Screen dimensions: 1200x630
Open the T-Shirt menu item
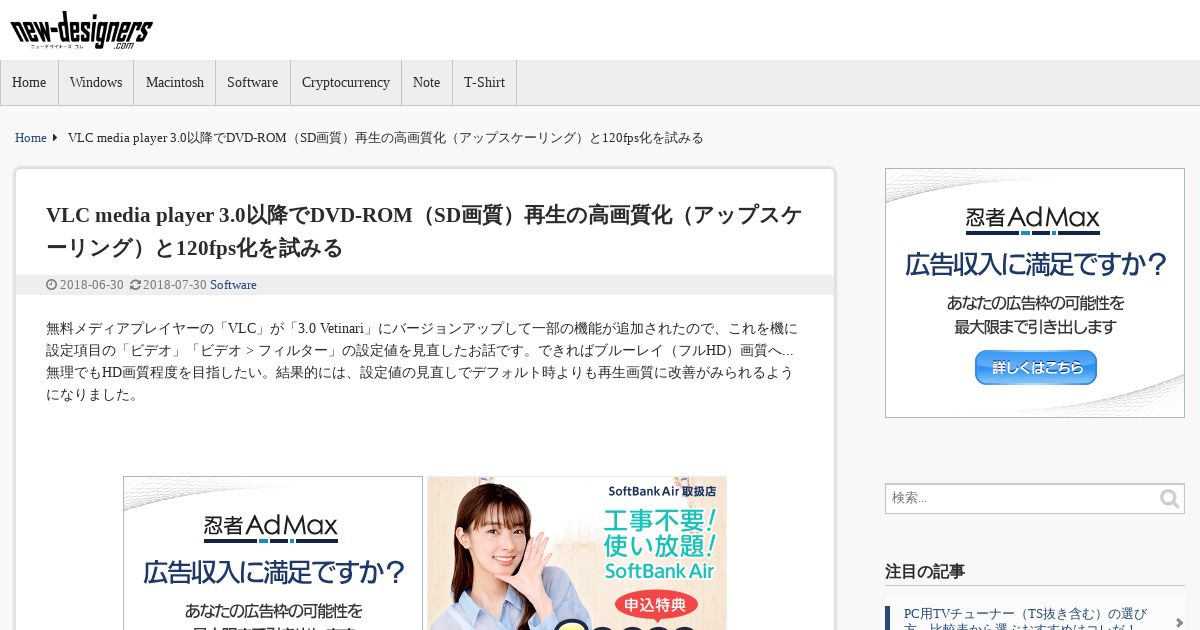pos(484,83)
